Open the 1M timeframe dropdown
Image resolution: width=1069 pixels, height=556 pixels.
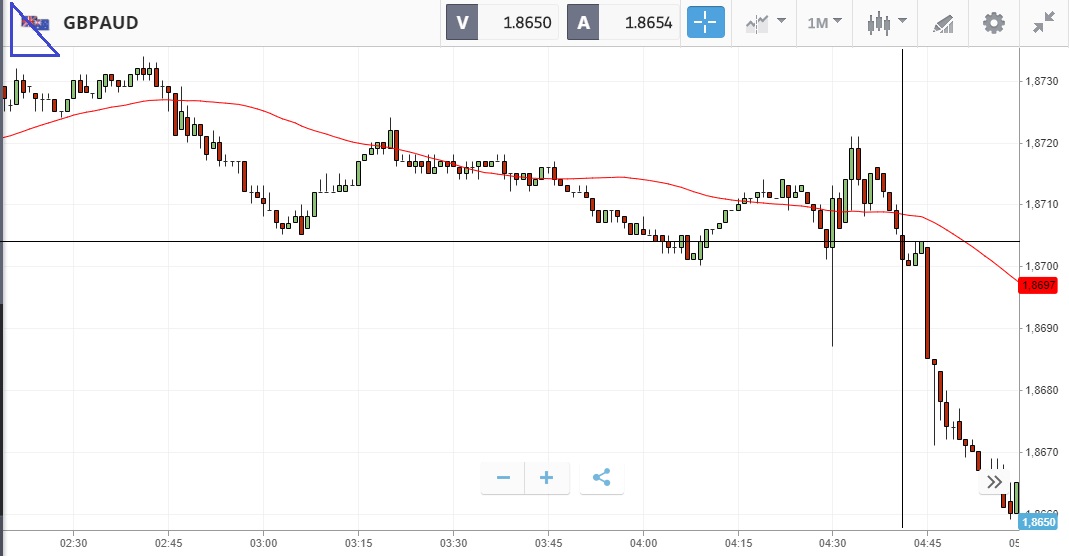(x=824, y=23)
